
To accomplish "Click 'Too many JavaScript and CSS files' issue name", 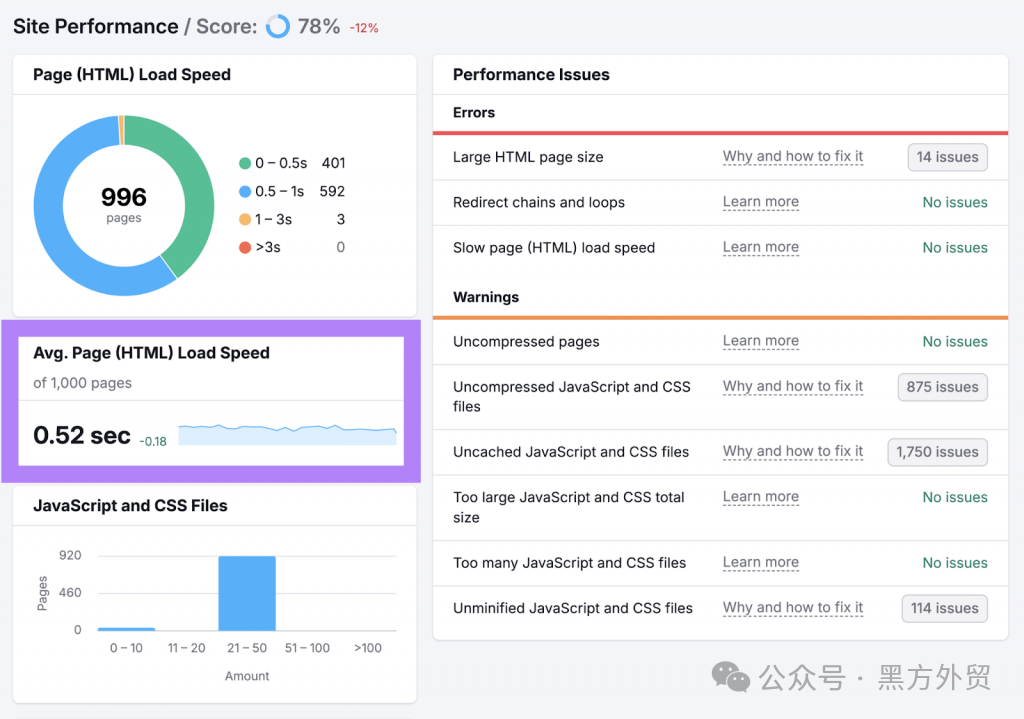I will point(569,563).
